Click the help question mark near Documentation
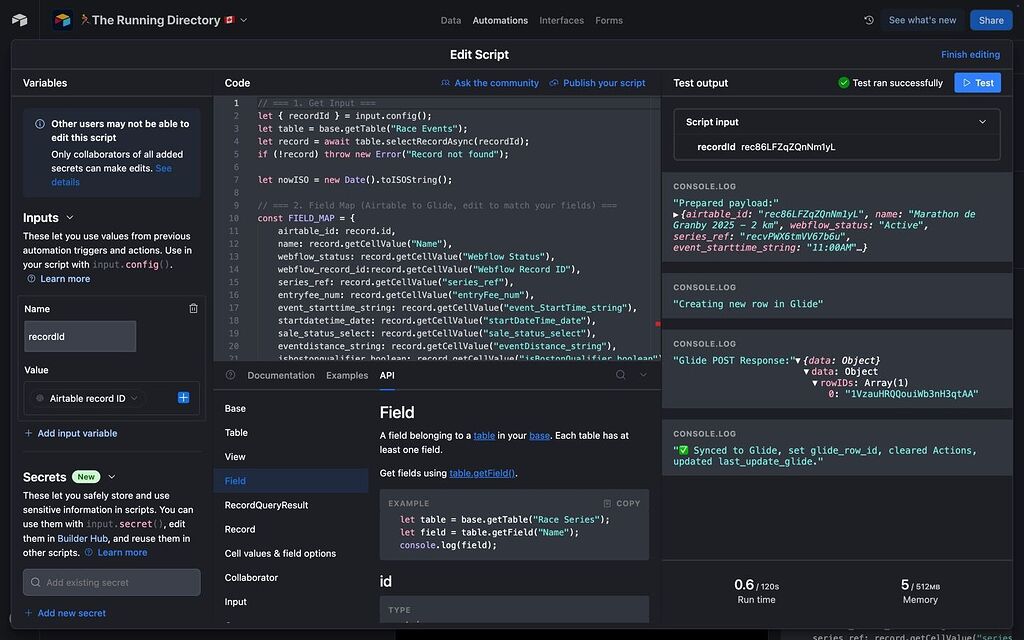 229,375
